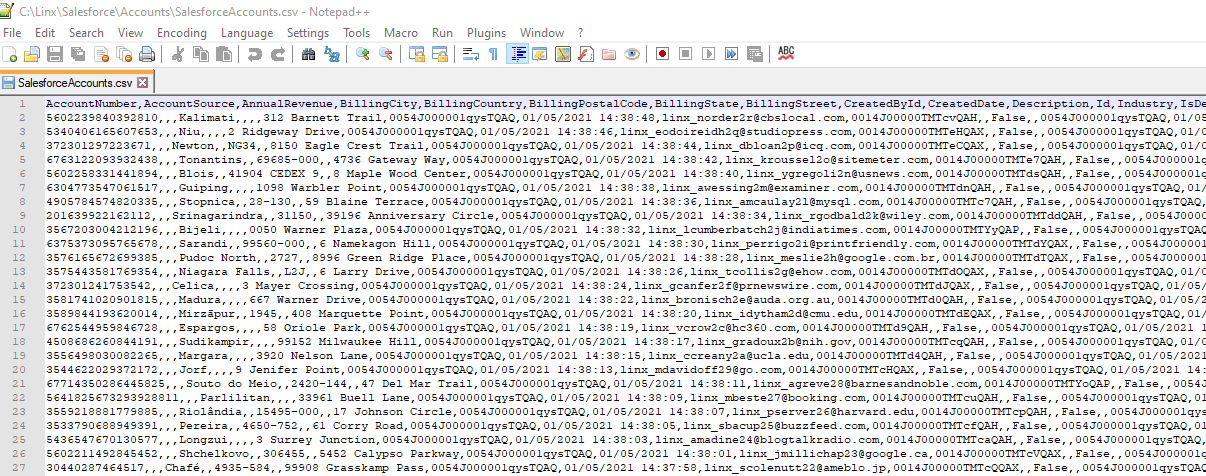Start macro recording with red dot
Image resolution: width=1206 pixels, height=476 pixels.
pos(662,54)
